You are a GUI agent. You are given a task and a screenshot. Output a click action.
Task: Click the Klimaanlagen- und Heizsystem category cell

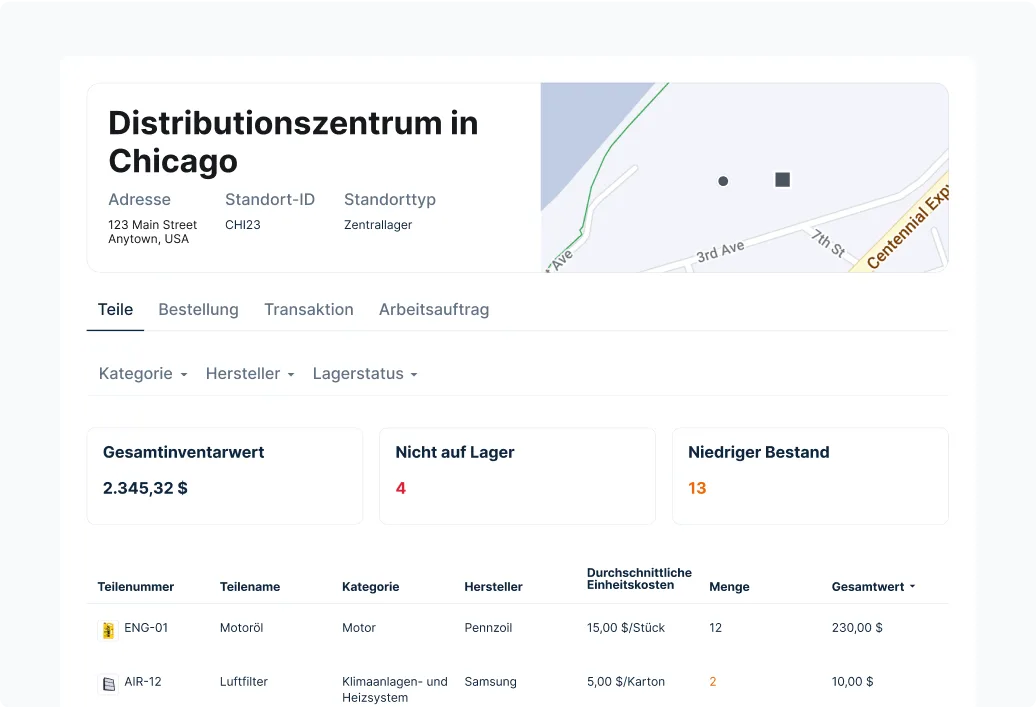[394, 690]
